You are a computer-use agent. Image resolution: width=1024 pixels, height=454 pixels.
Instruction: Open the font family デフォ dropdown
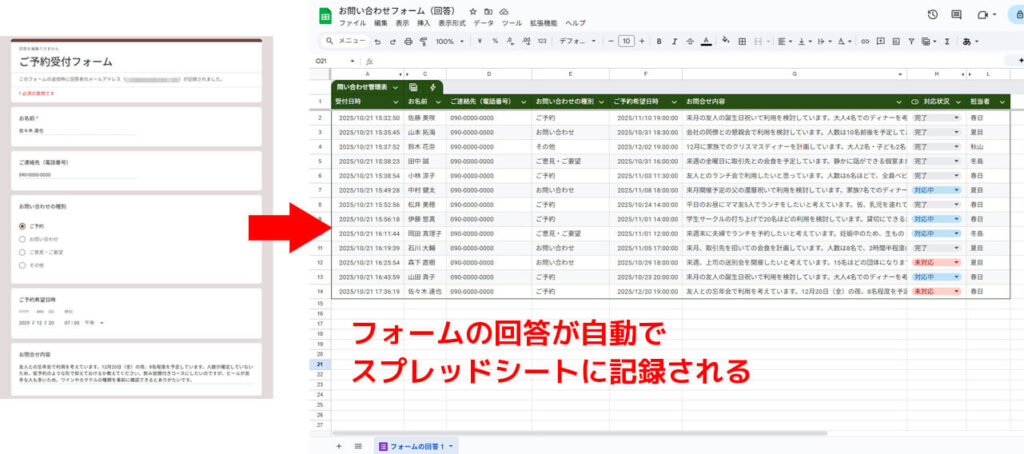click(x=577, y=41)
